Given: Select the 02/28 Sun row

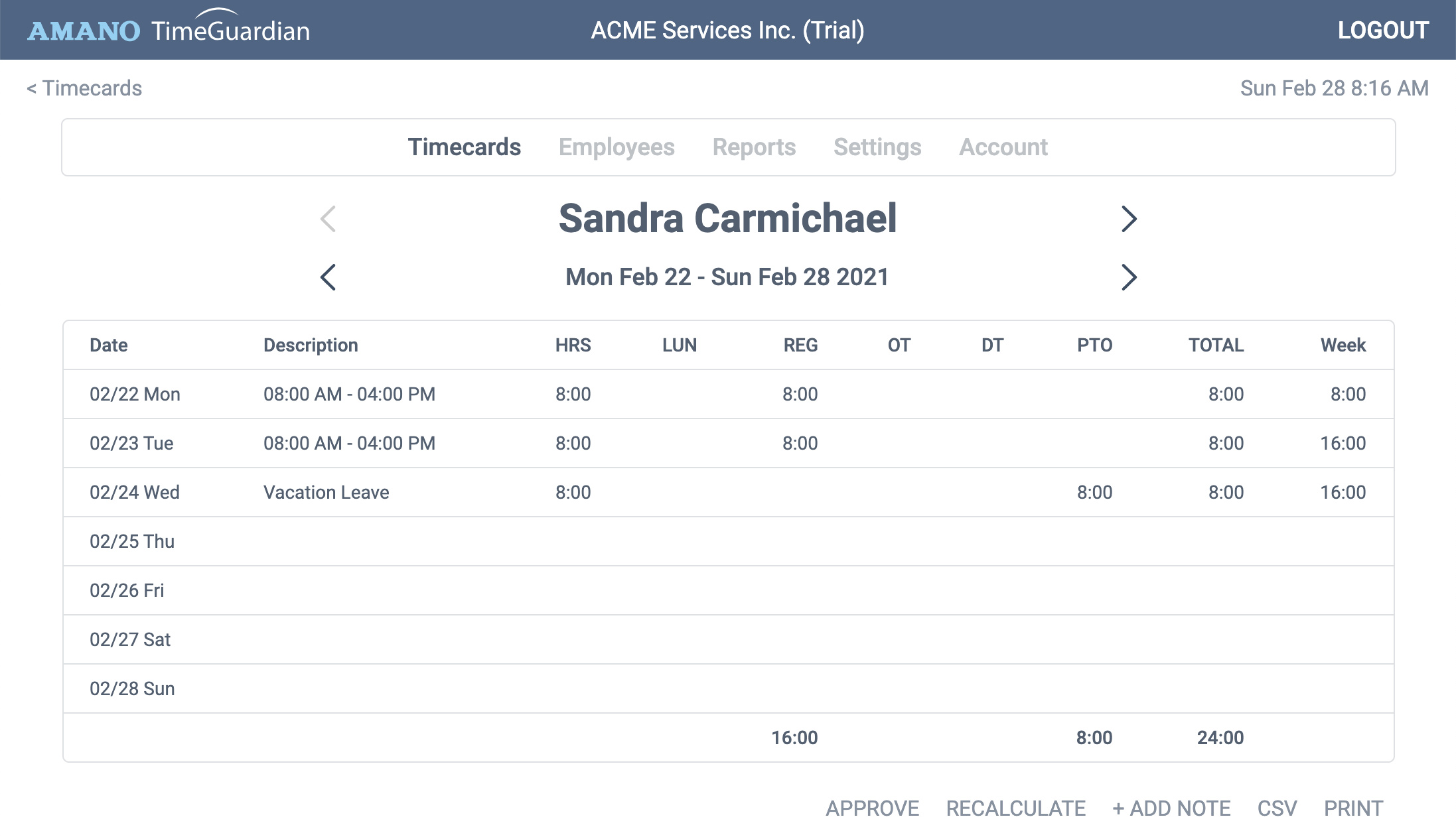Looking at the screenshot, I should (x=729, y=688).
